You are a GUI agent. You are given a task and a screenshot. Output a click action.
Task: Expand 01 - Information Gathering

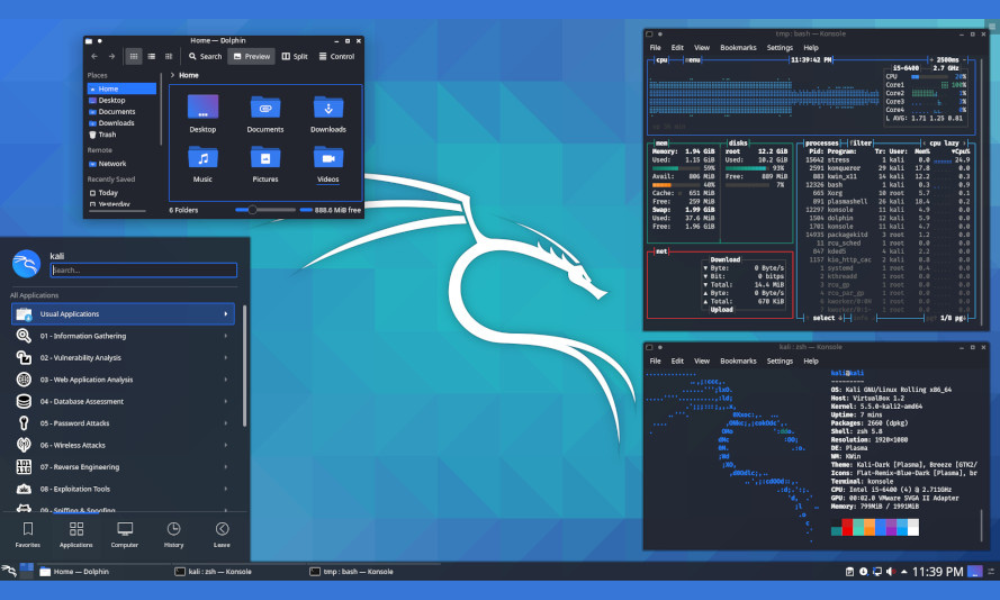click(123, 336)
